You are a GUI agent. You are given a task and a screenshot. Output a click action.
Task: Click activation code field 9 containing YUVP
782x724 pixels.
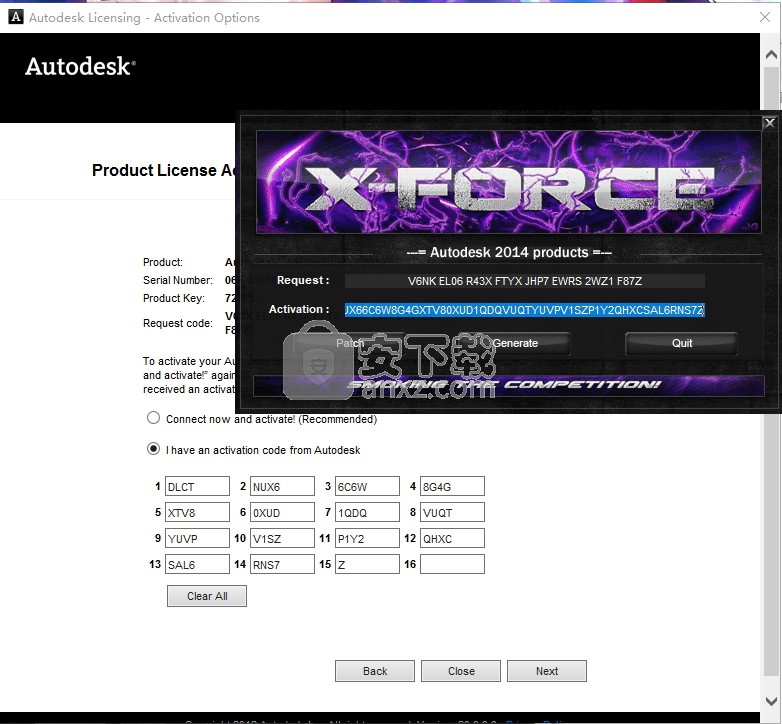[197, 538]
